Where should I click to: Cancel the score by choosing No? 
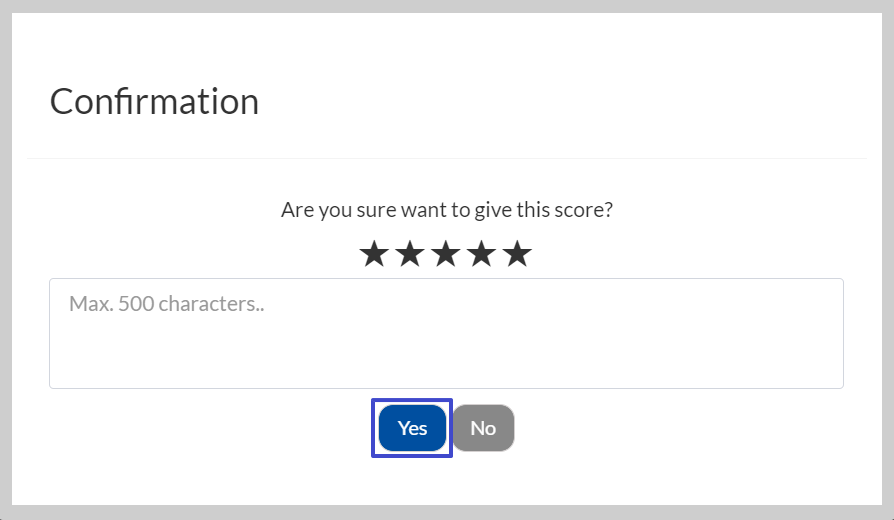point(483,428)
